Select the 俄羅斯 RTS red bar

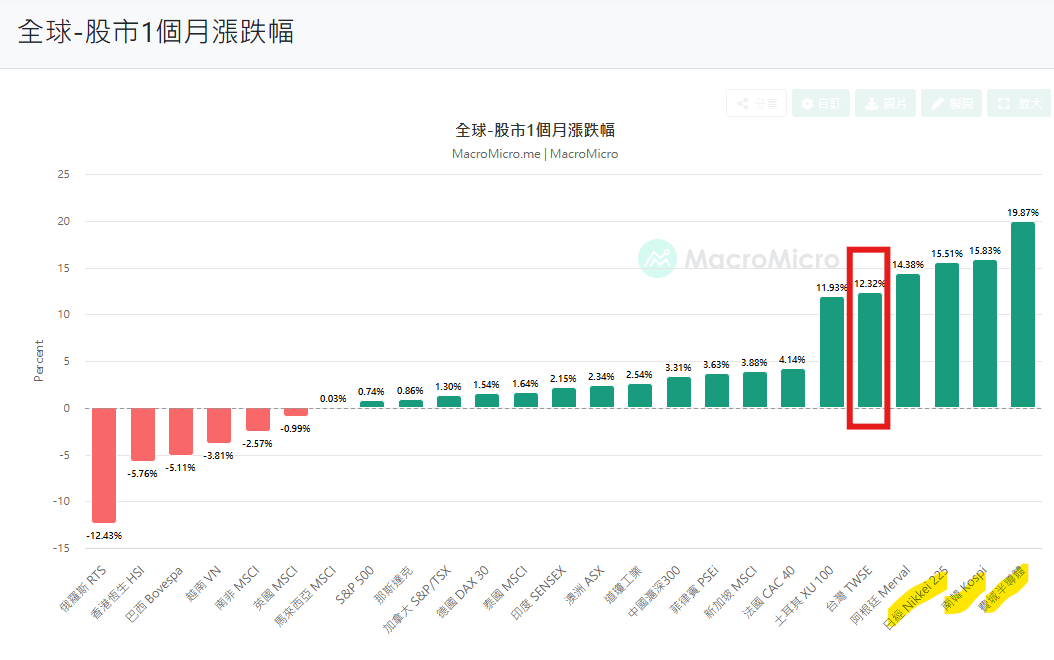104,465
